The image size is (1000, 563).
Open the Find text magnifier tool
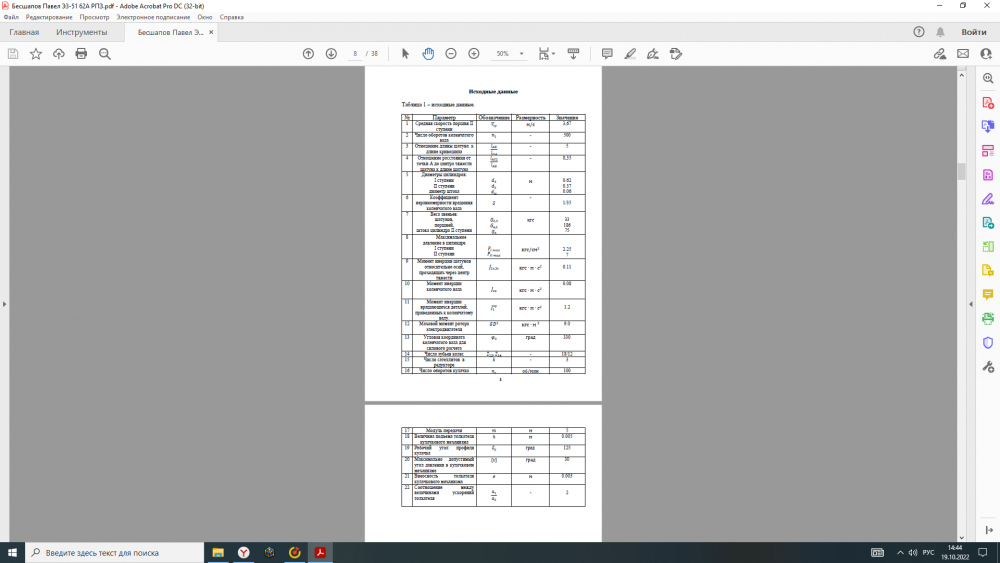pos(105,54)
